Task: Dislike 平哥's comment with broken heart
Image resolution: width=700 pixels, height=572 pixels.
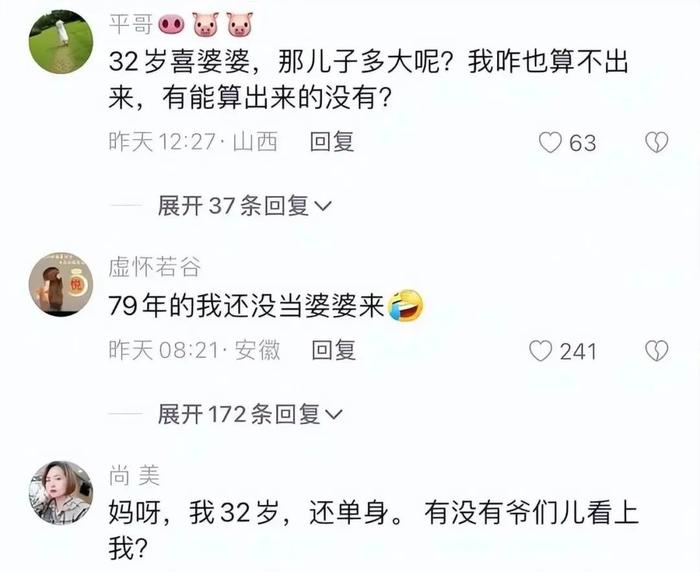Action: coord(657,142)
